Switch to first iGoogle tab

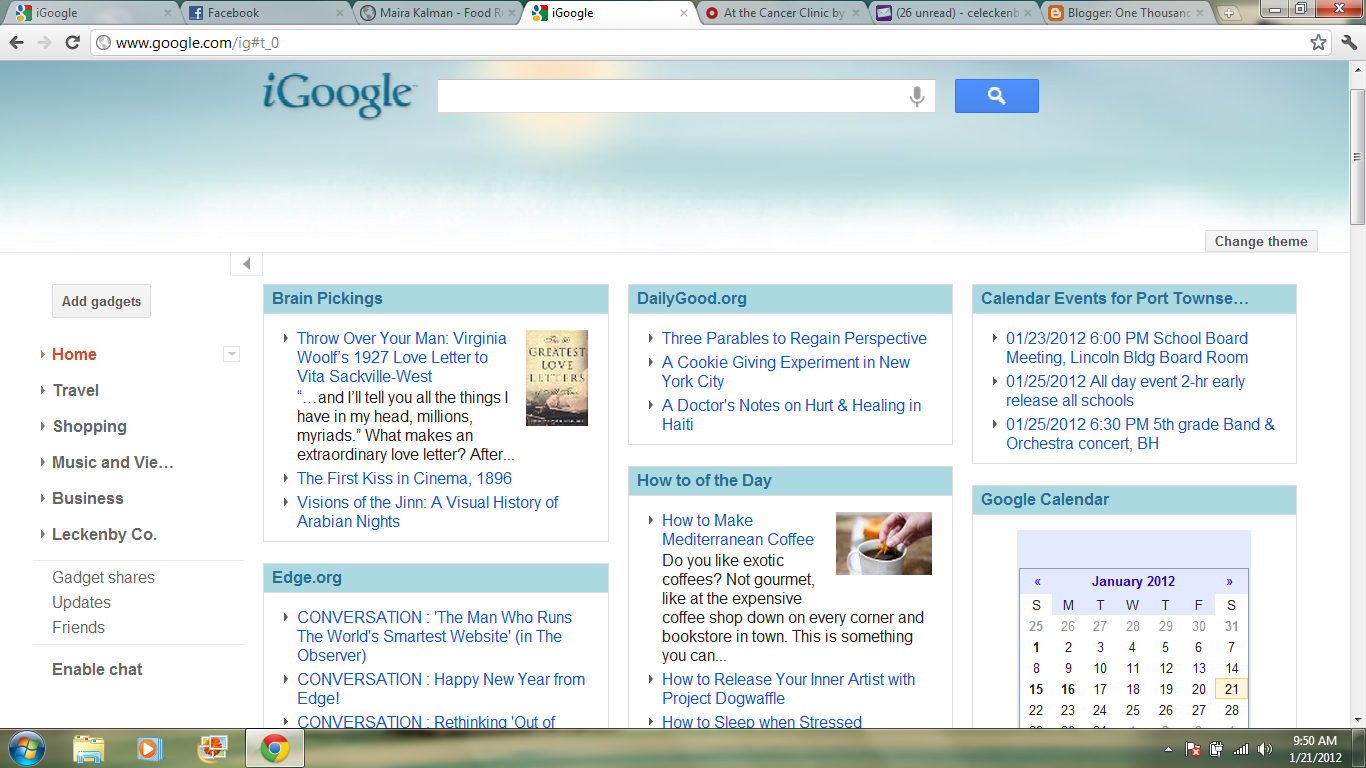(x=93, y=13)
